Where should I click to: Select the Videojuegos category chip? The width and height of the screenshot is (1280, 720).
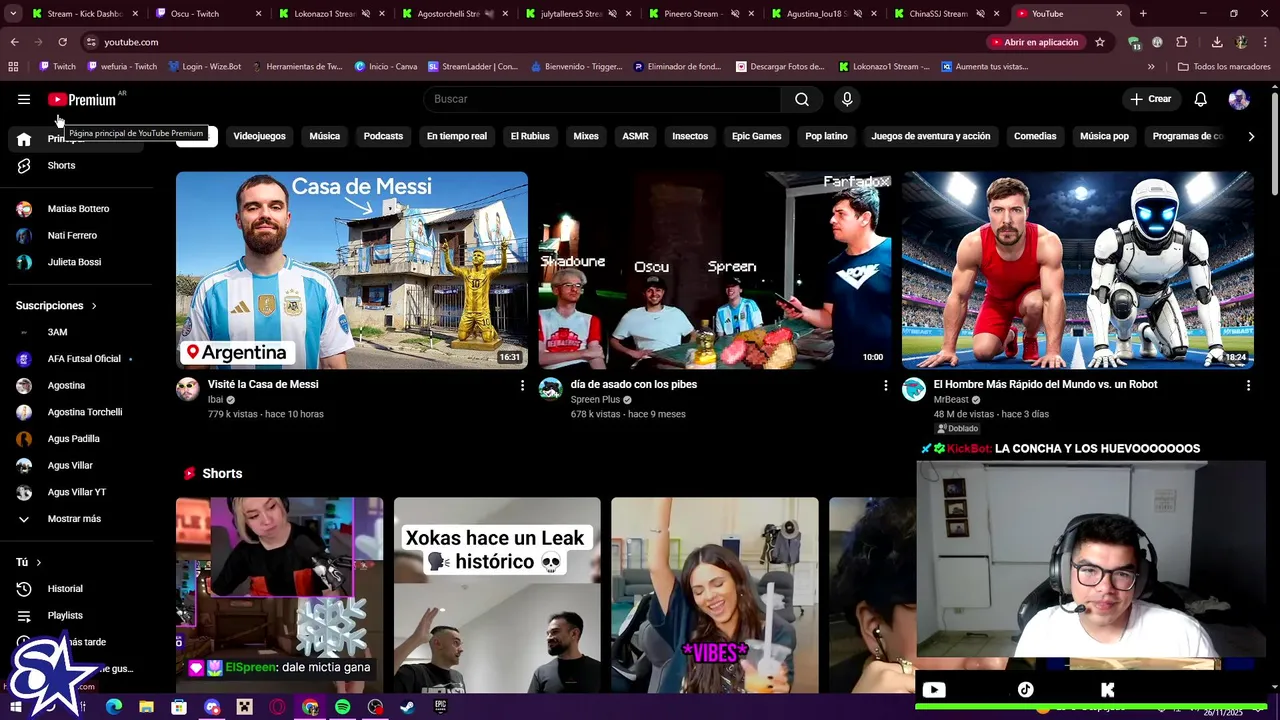(x=259, y=136)
